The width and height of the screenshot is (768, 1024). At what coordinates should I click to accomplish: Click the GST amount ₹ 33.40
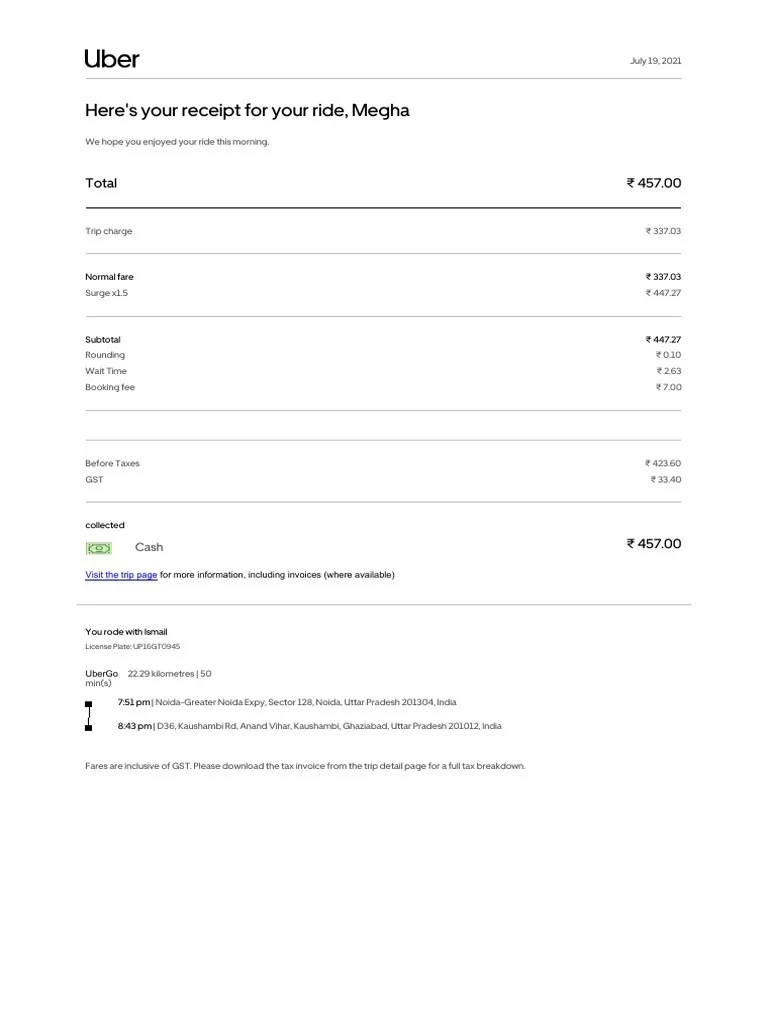coord(665,480)
